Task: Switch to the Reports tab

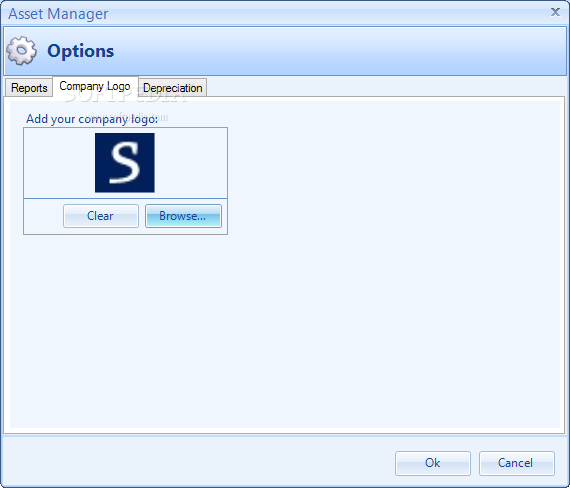Action: 29,88
